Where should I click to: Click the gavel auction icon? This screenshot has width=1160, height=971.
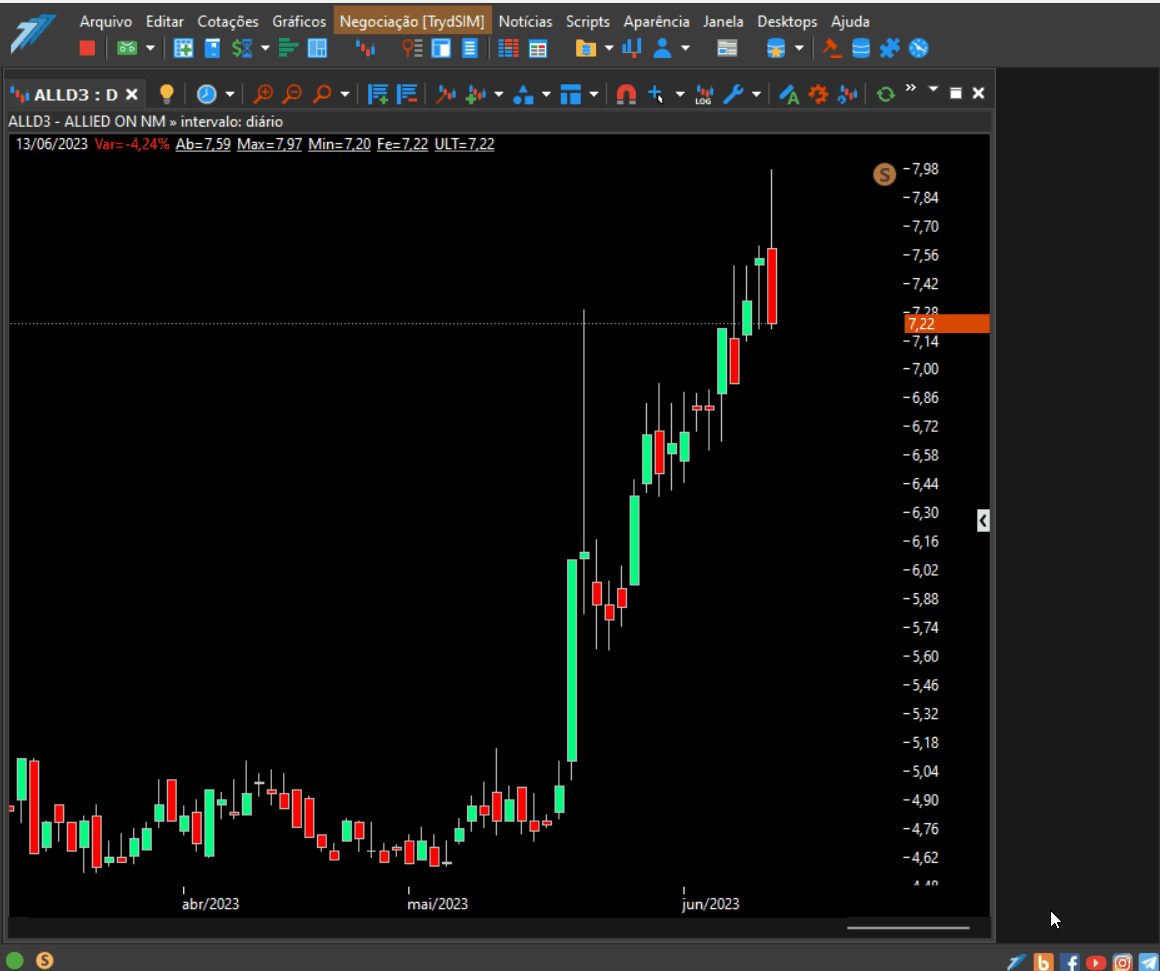tap(832, 49)
